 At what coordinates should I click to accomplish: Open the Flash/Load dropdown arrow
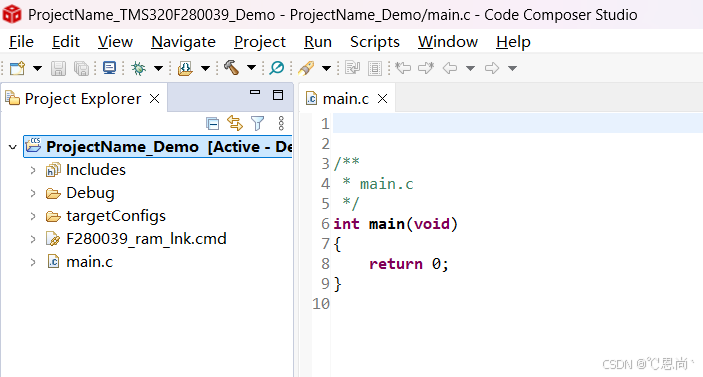[x=205, y=69]
